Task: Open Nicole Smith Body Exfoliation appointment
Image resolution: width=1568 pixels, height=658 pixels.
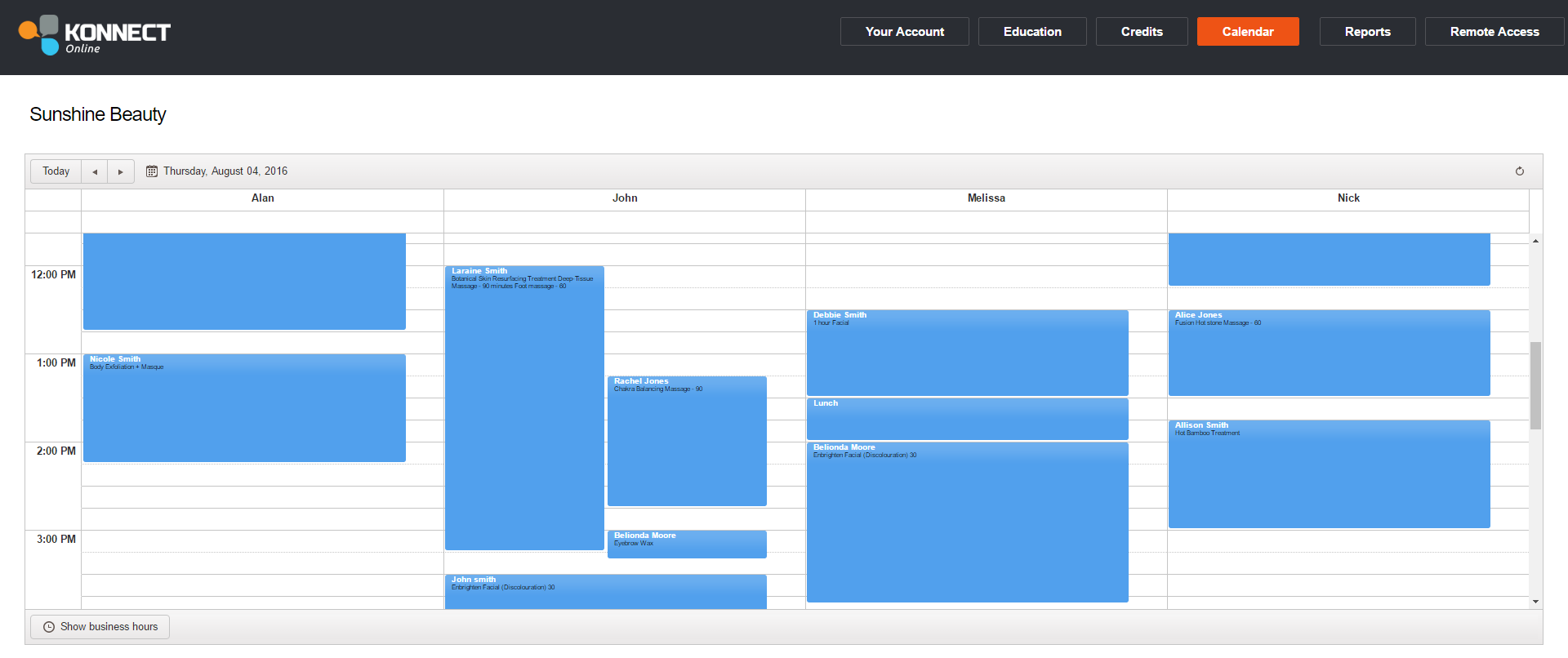Action: (x=244, y=408)
